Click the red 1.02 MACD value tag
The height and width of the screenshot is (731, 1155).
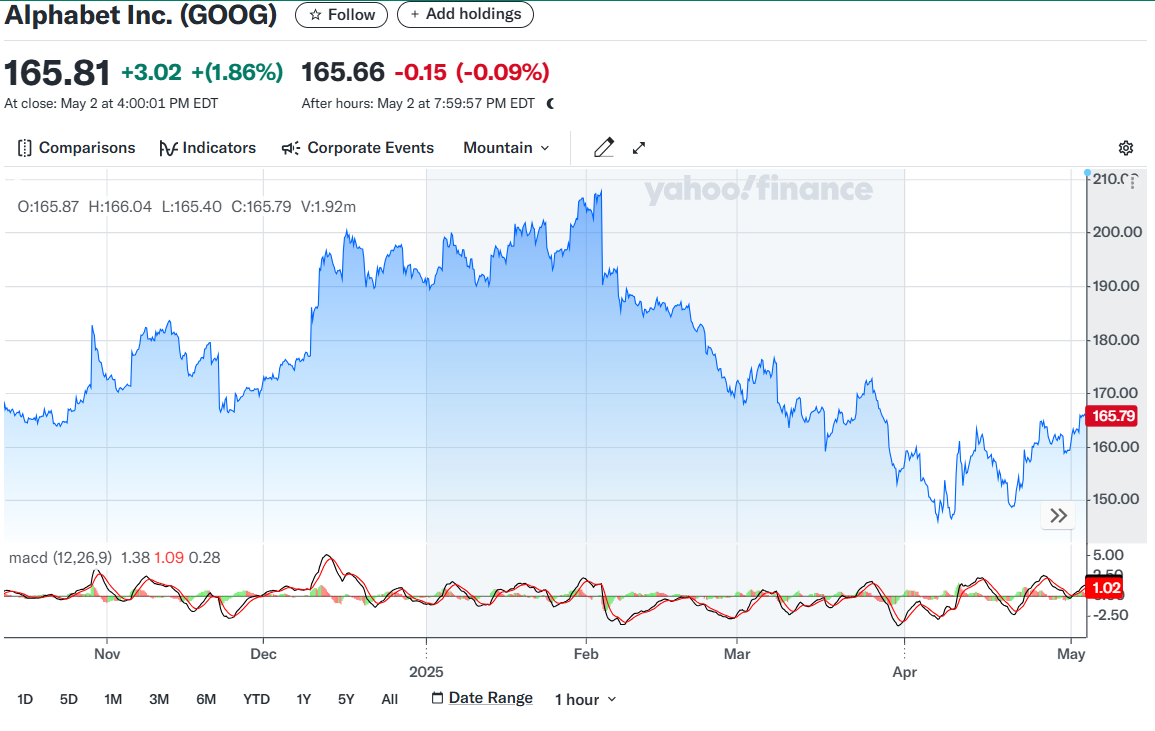[x=1105, y=587]
